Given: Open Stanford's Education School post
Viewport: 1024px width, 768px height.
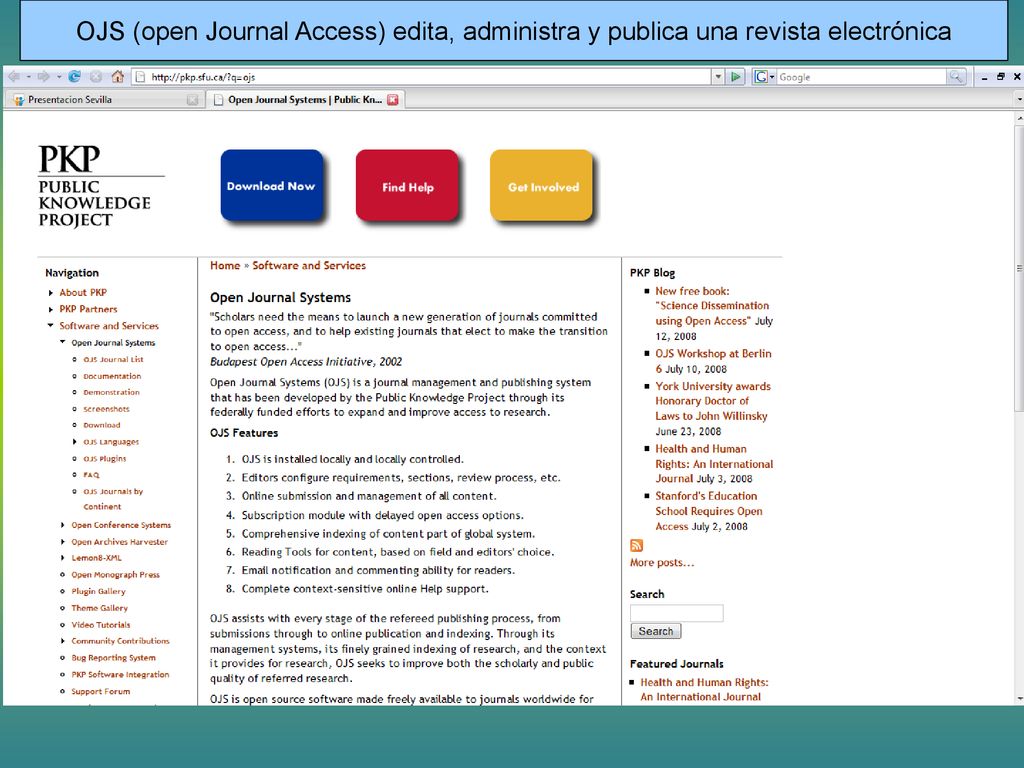Looking at the screenshot, I should point(709,511).
